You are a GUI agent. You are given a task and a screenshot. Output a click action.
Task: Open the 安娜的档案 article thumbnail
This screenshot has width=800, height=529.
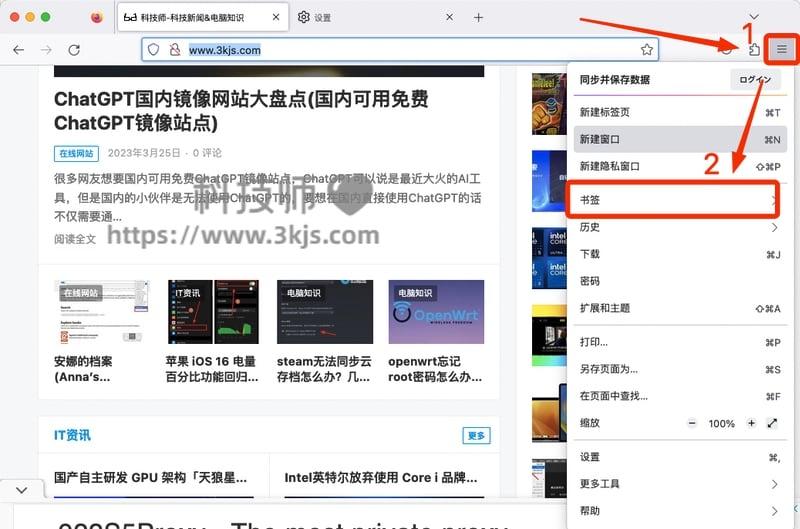pyautogui.click(x=102, y=312)
